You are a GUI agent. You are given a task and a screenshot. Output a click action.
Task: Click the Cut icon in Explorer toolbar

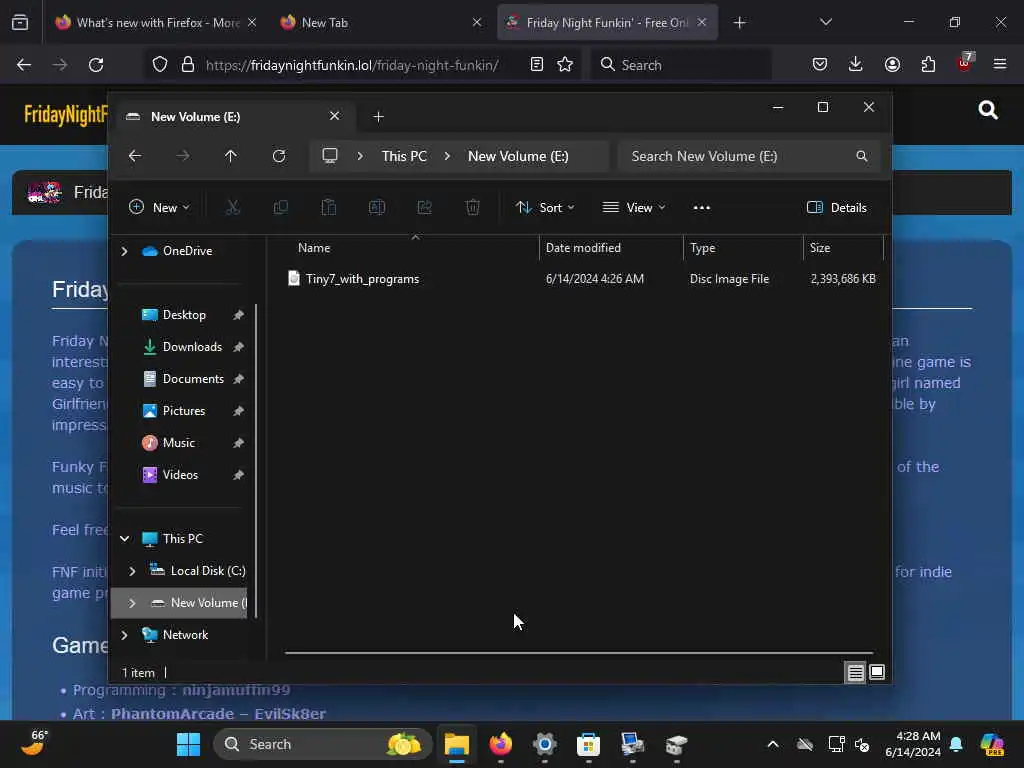click(232, 208)
